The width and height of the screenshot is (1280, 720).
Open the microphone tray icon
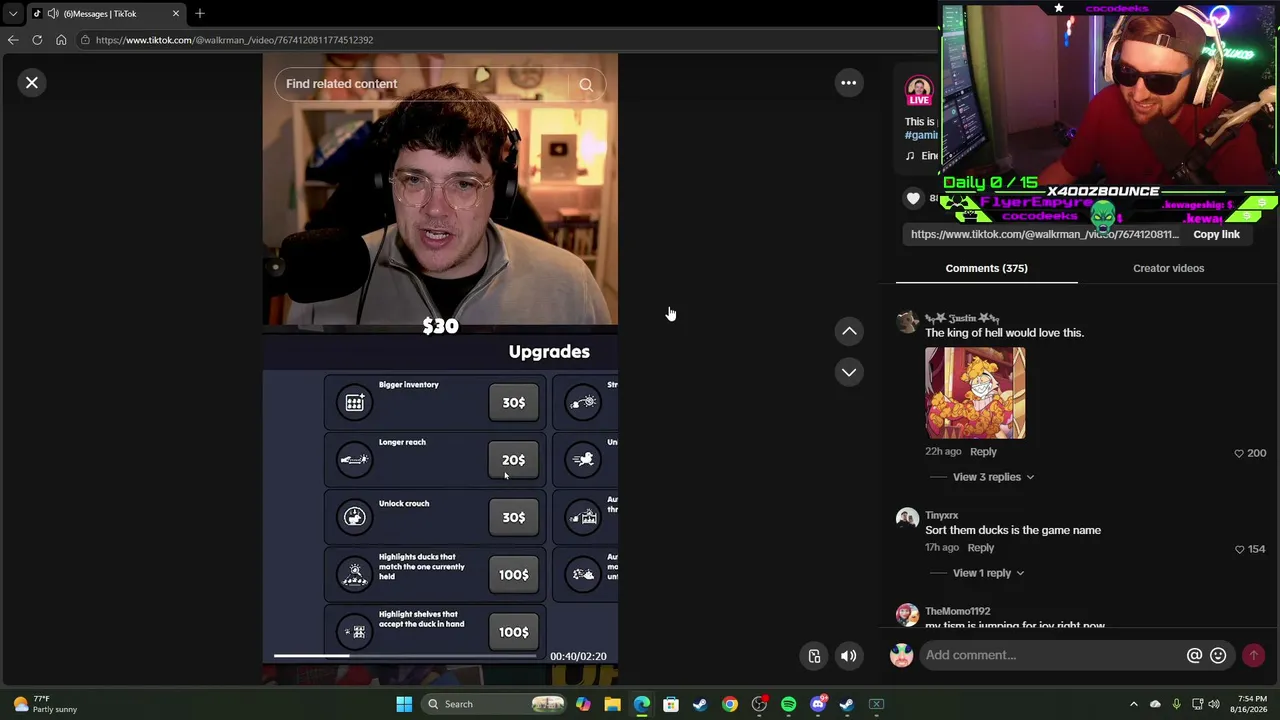1176,704
